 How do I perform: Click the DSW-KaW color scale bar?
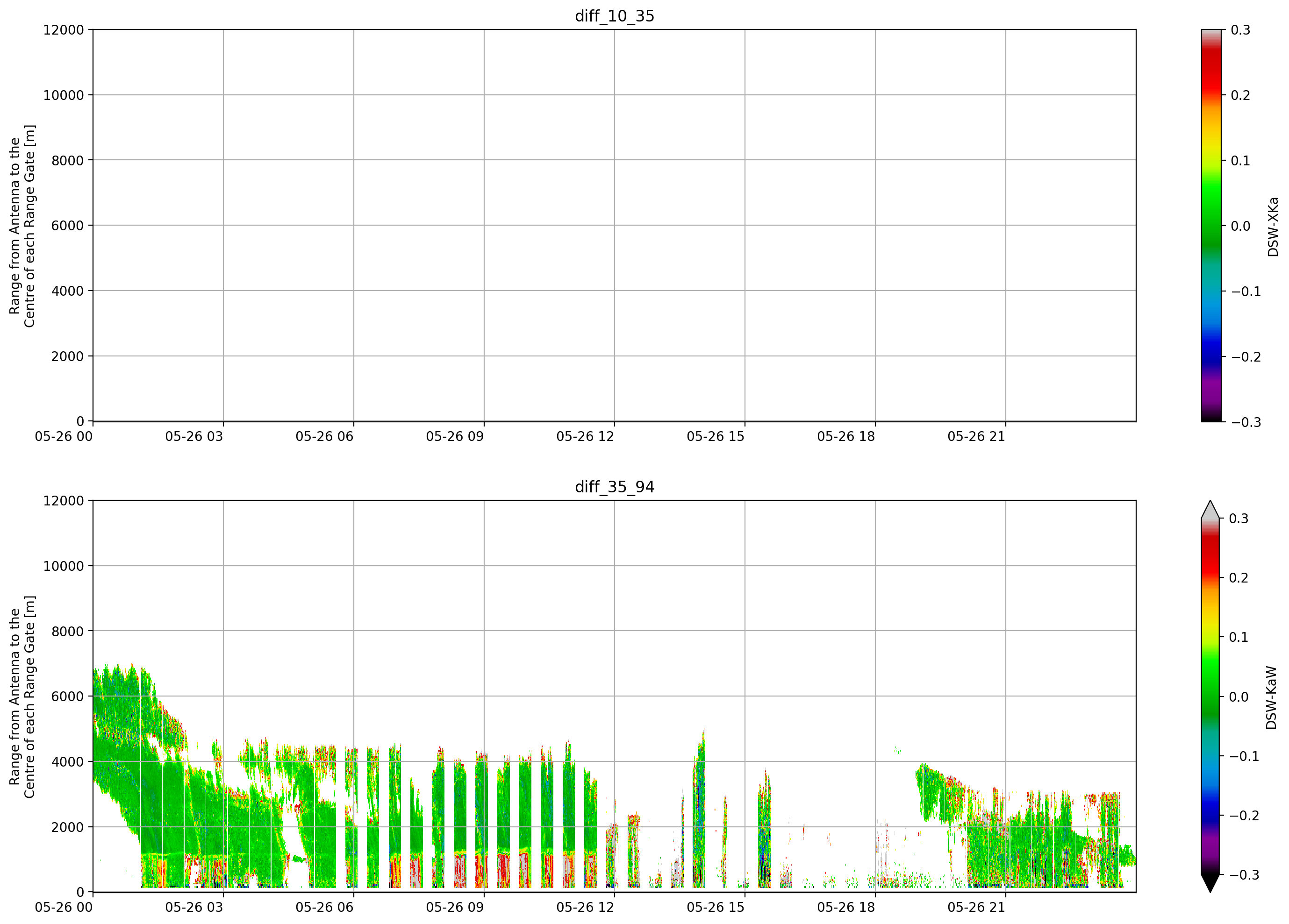1211,696
